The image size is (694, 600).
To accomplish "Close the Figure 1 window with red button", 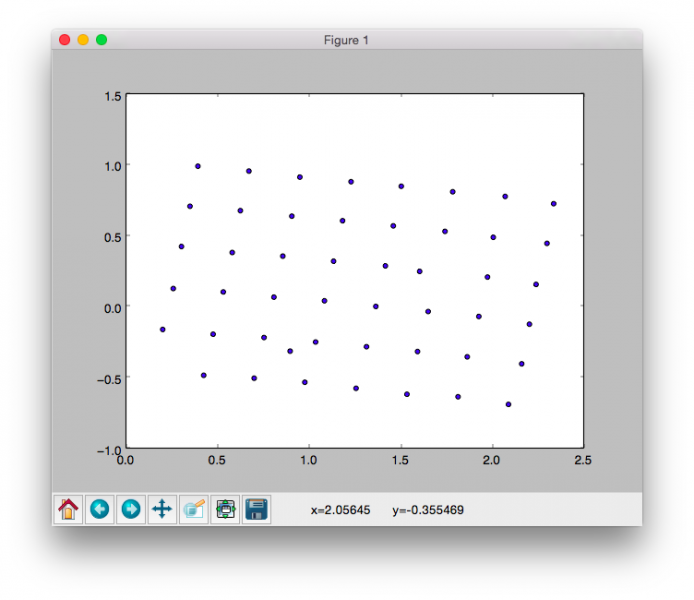I will tap(65, 40).
